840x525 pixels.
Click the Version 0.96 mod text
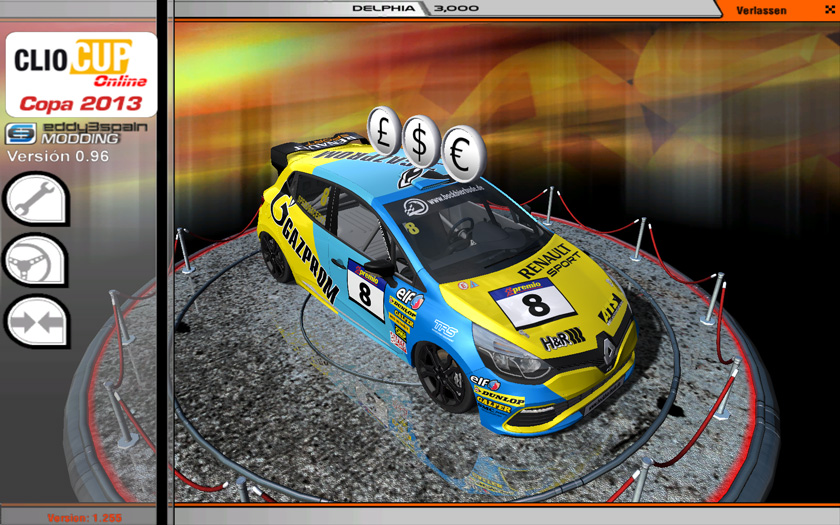(53, 156)
